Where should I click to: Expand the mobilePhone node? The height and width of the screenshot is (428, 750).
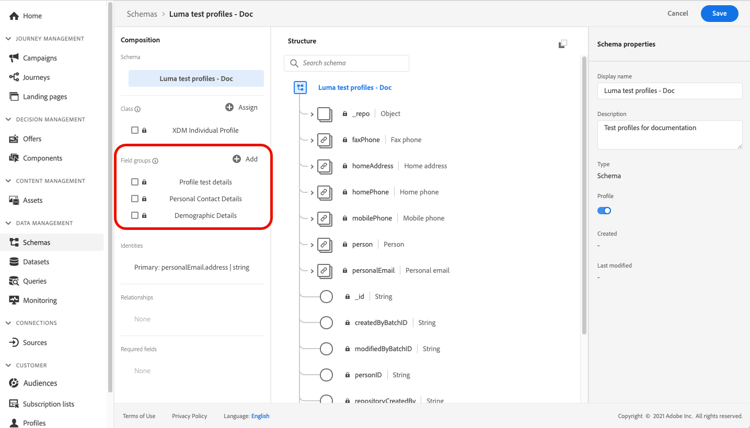pos(312,219)
